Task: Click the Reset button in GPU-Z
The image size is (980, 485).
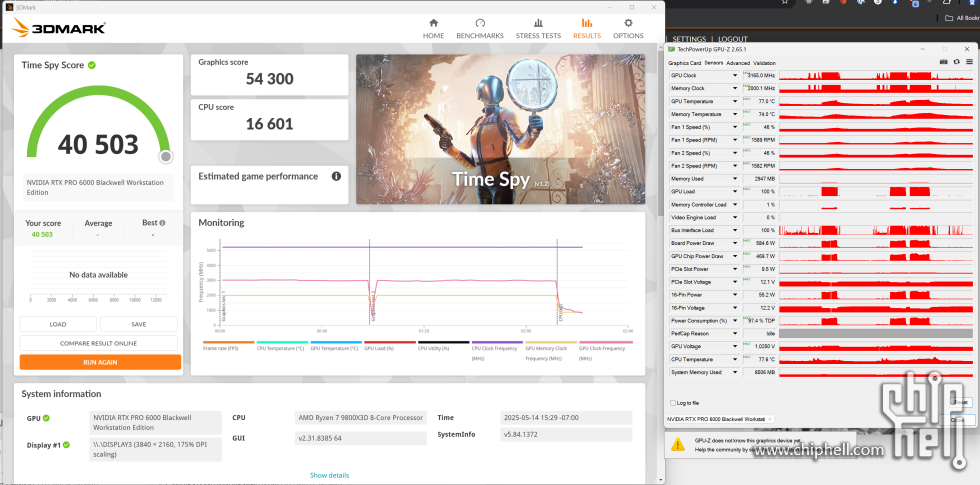Action: click(x=962, y=402)
